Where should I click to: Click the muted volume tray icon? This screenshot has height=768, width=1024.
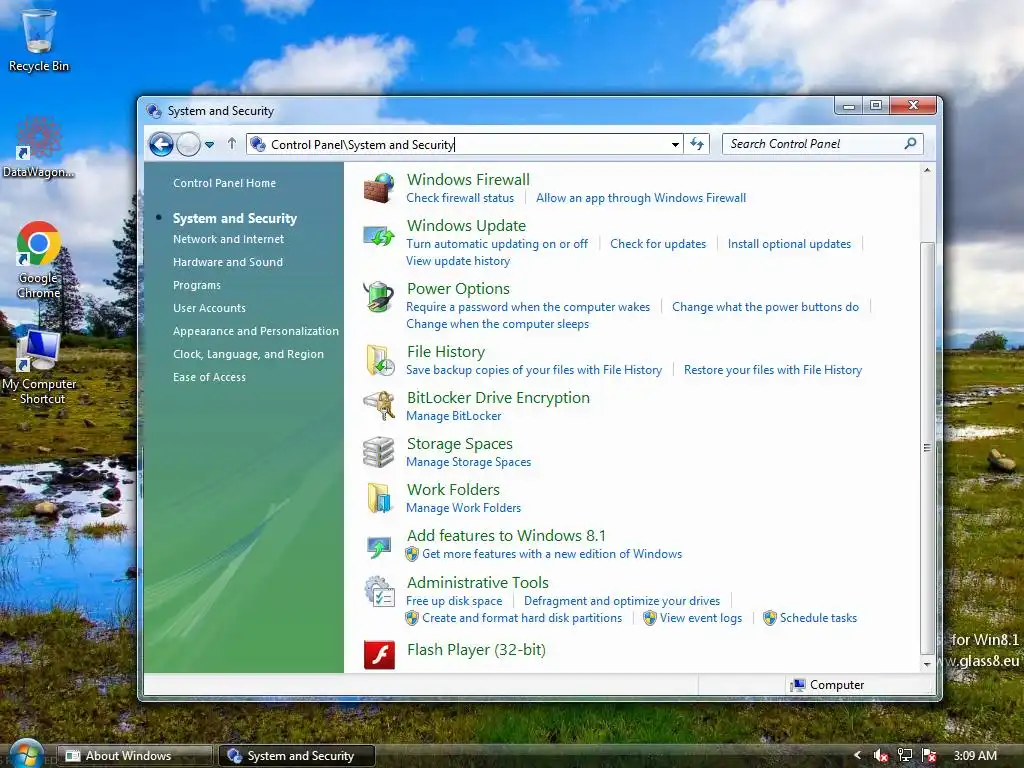tap(881, 756)
